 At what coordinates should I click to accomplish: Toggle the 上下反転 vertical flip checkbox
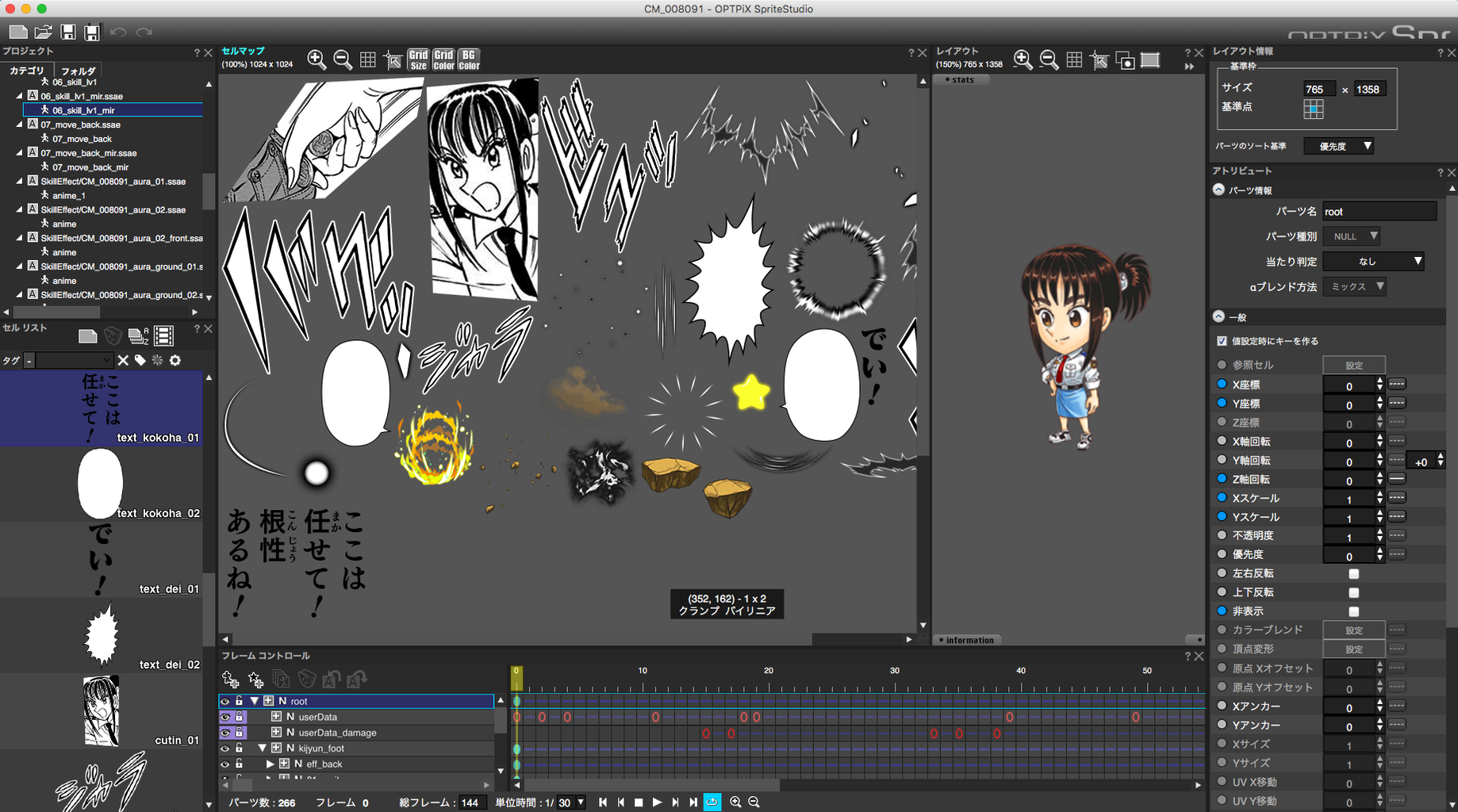(1354, 593)
